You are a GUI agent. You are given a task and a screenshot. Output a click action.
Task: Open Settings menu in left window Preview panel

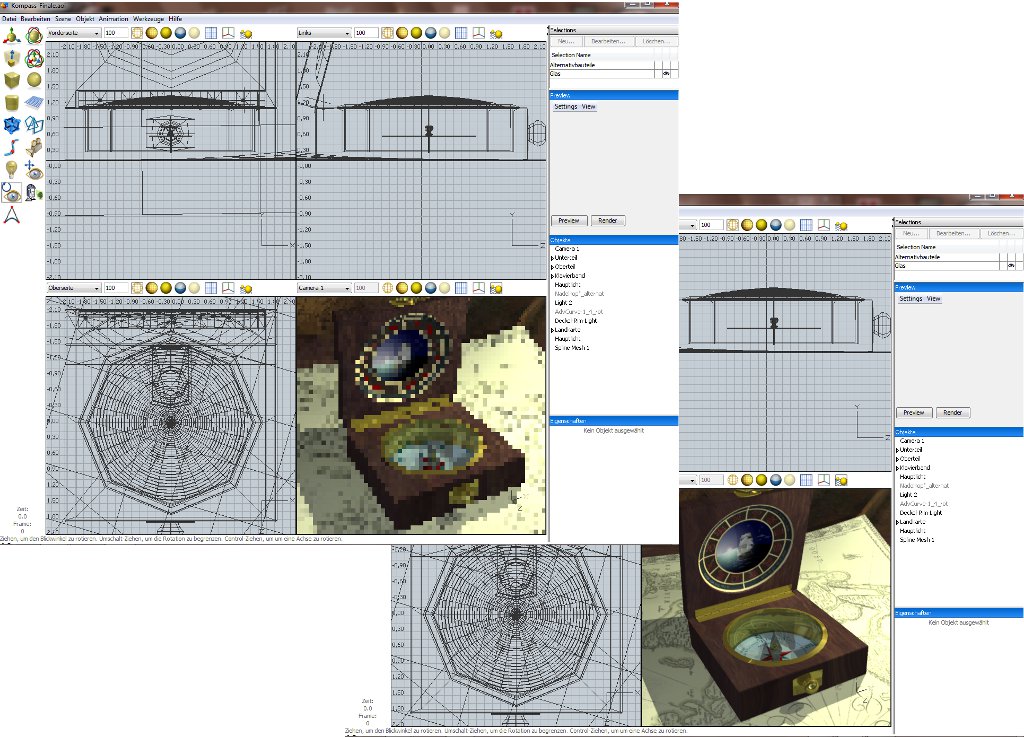tap(566, 106)
